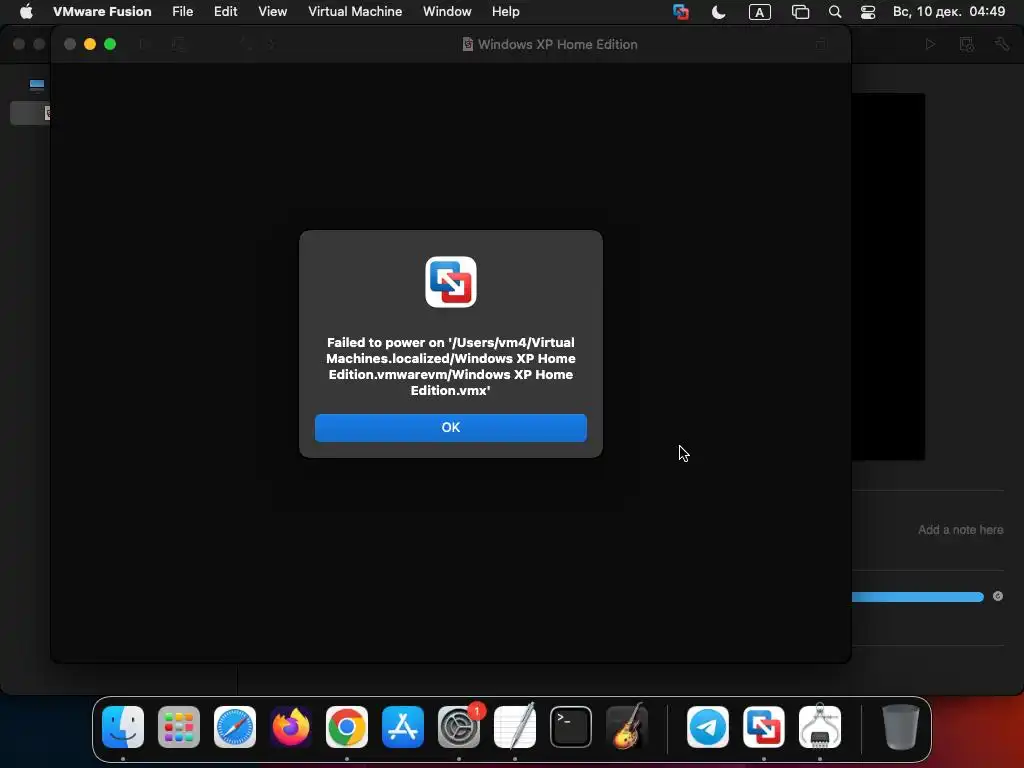1024x768 pixels.
Task: Open the VMware Fusion application menu
Action: [x=102, y=12]
